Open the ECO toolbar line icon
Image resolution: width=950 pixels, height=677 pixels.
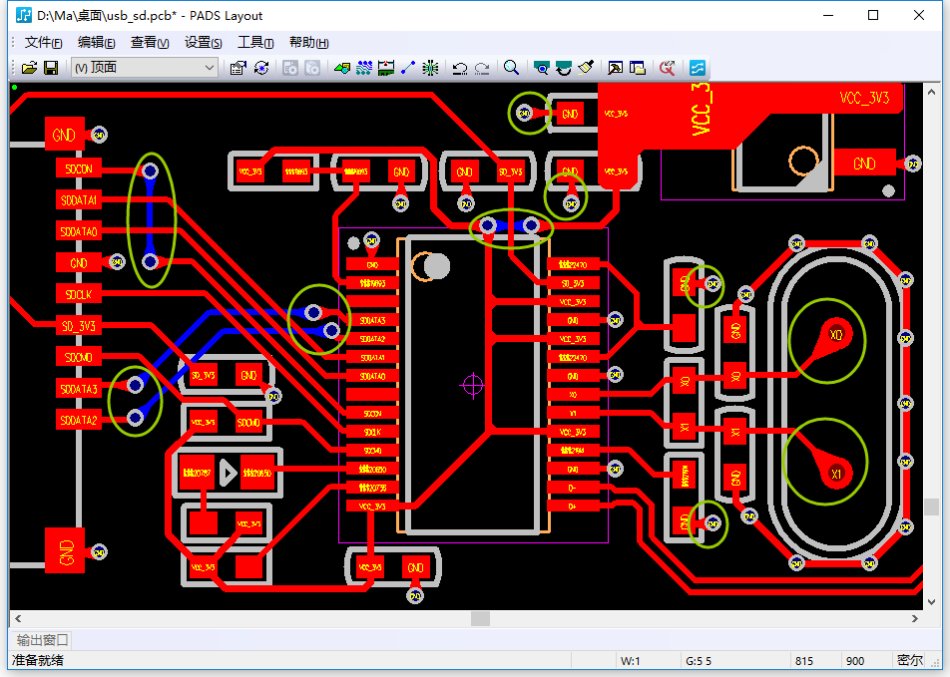408,68
